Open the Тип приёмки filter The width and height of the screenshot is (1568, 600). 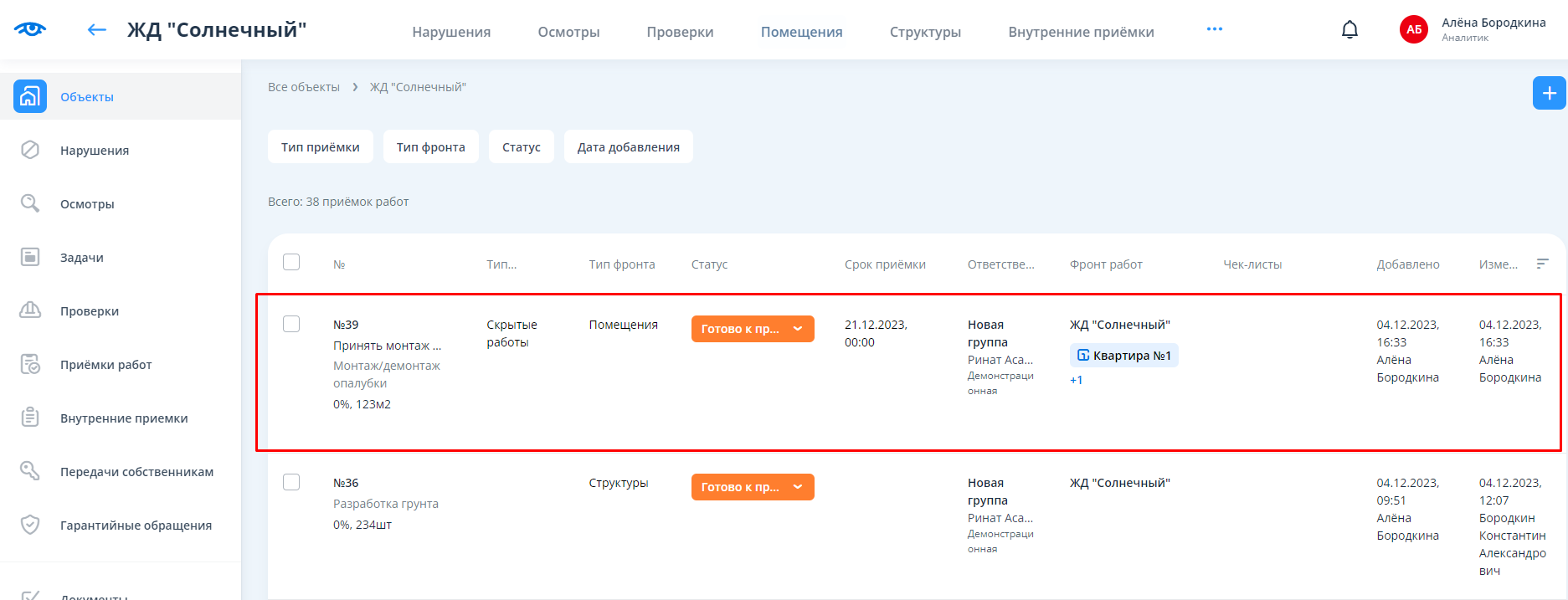(320, 147)
